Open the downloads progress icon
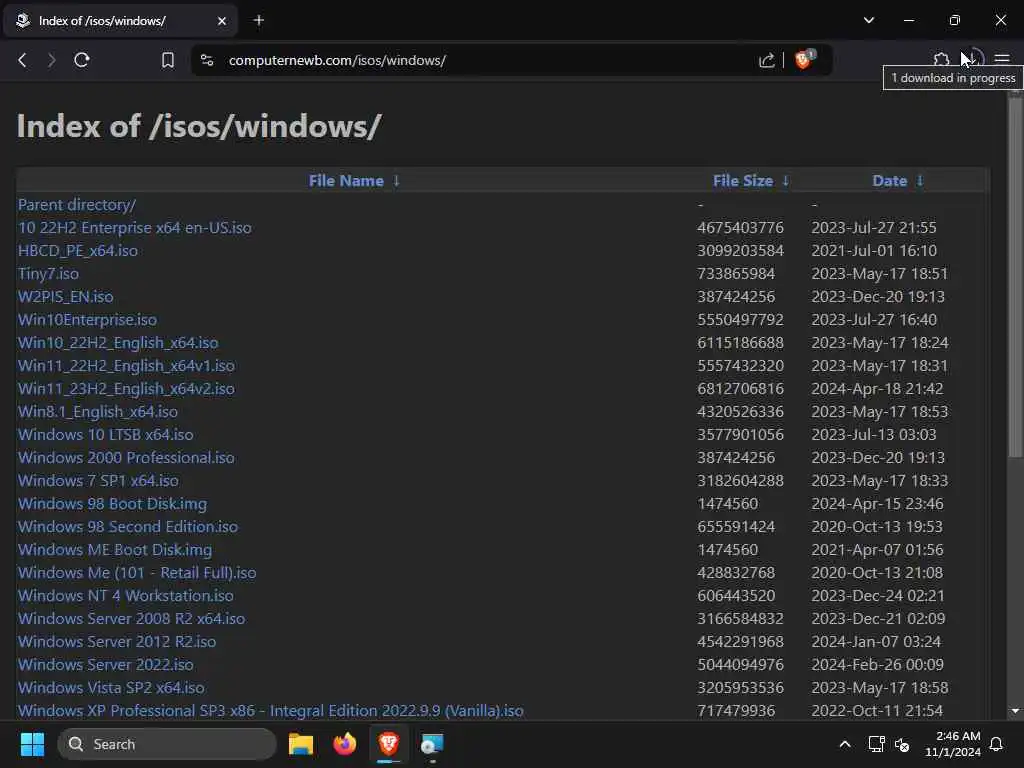 tap(972, 59)
